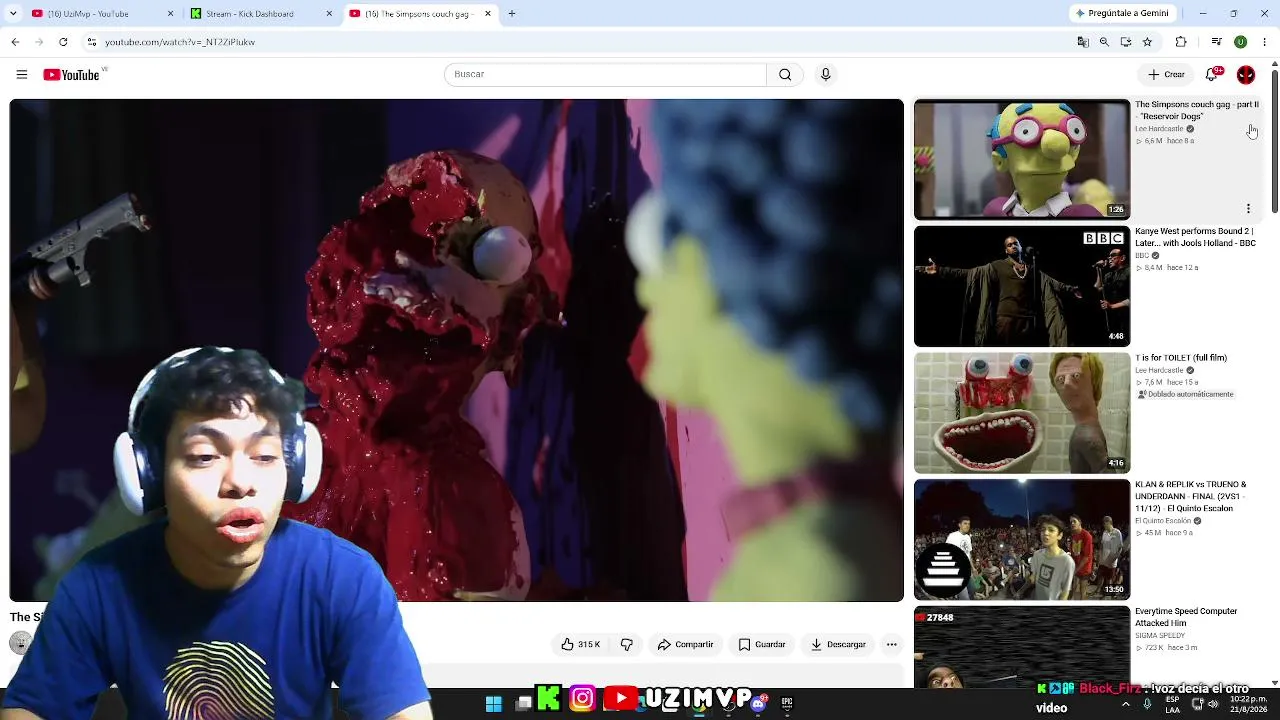Reload the current page
Viewport: 1280px width, 720px height.
63,42
